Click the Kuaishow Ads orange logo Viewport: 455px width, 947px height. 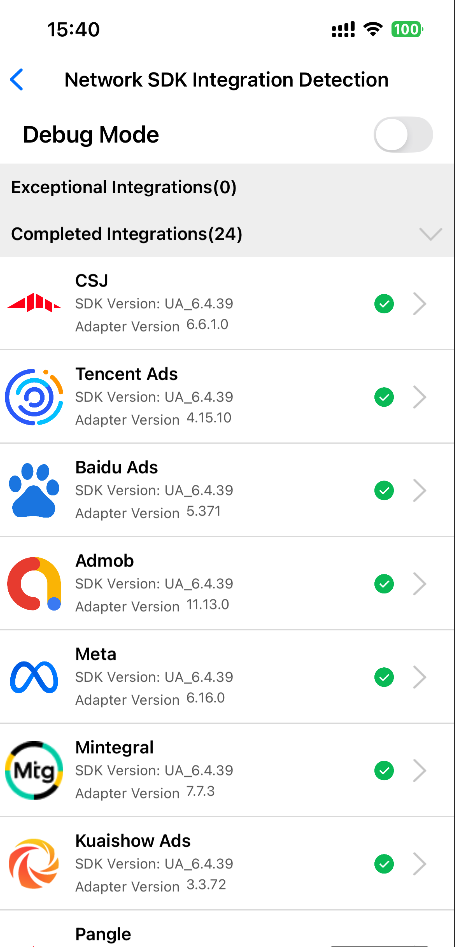pyautogui.click(x=34, y=864)
